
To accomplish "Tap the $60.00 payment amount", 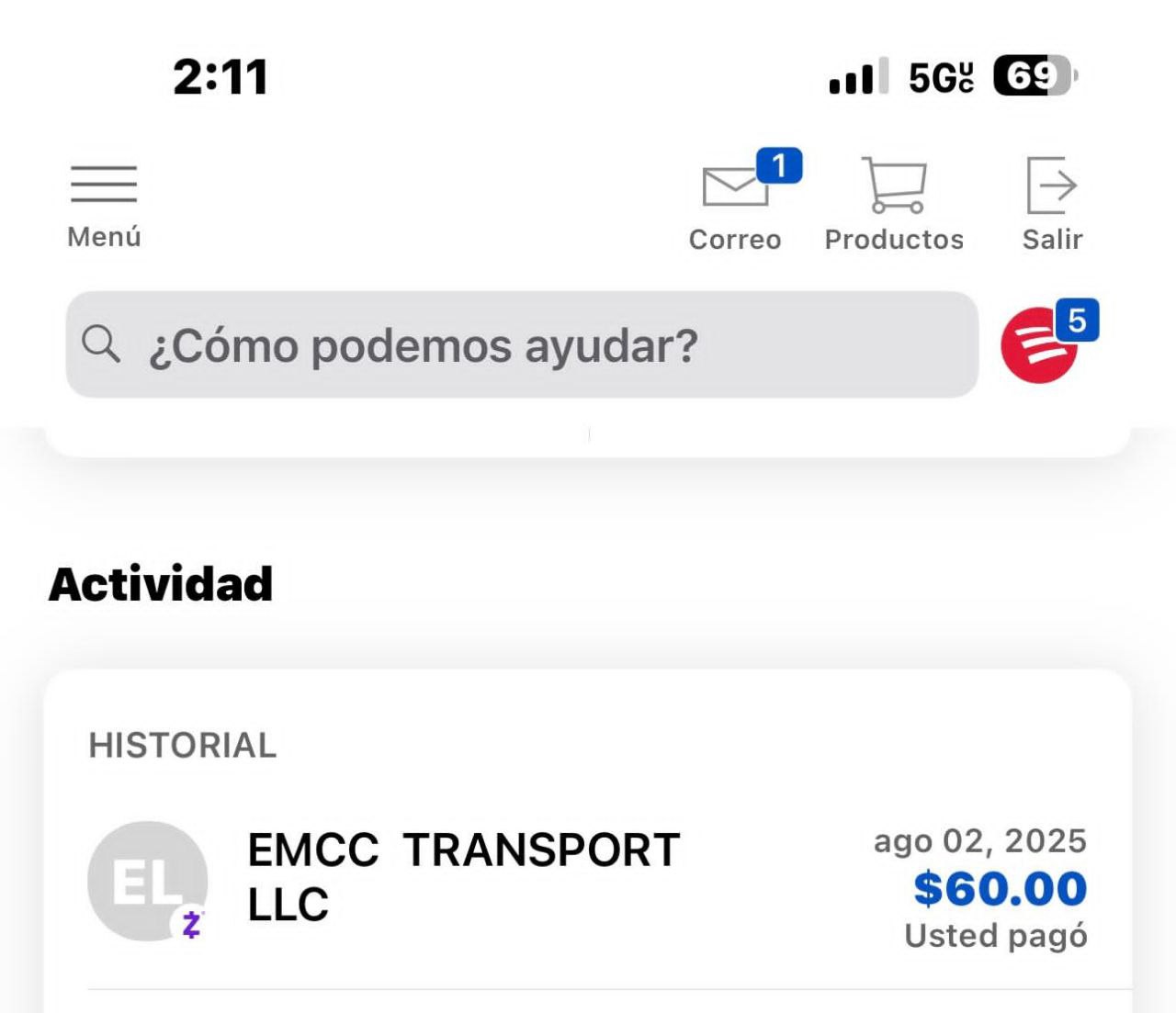I will (1001, 889).
